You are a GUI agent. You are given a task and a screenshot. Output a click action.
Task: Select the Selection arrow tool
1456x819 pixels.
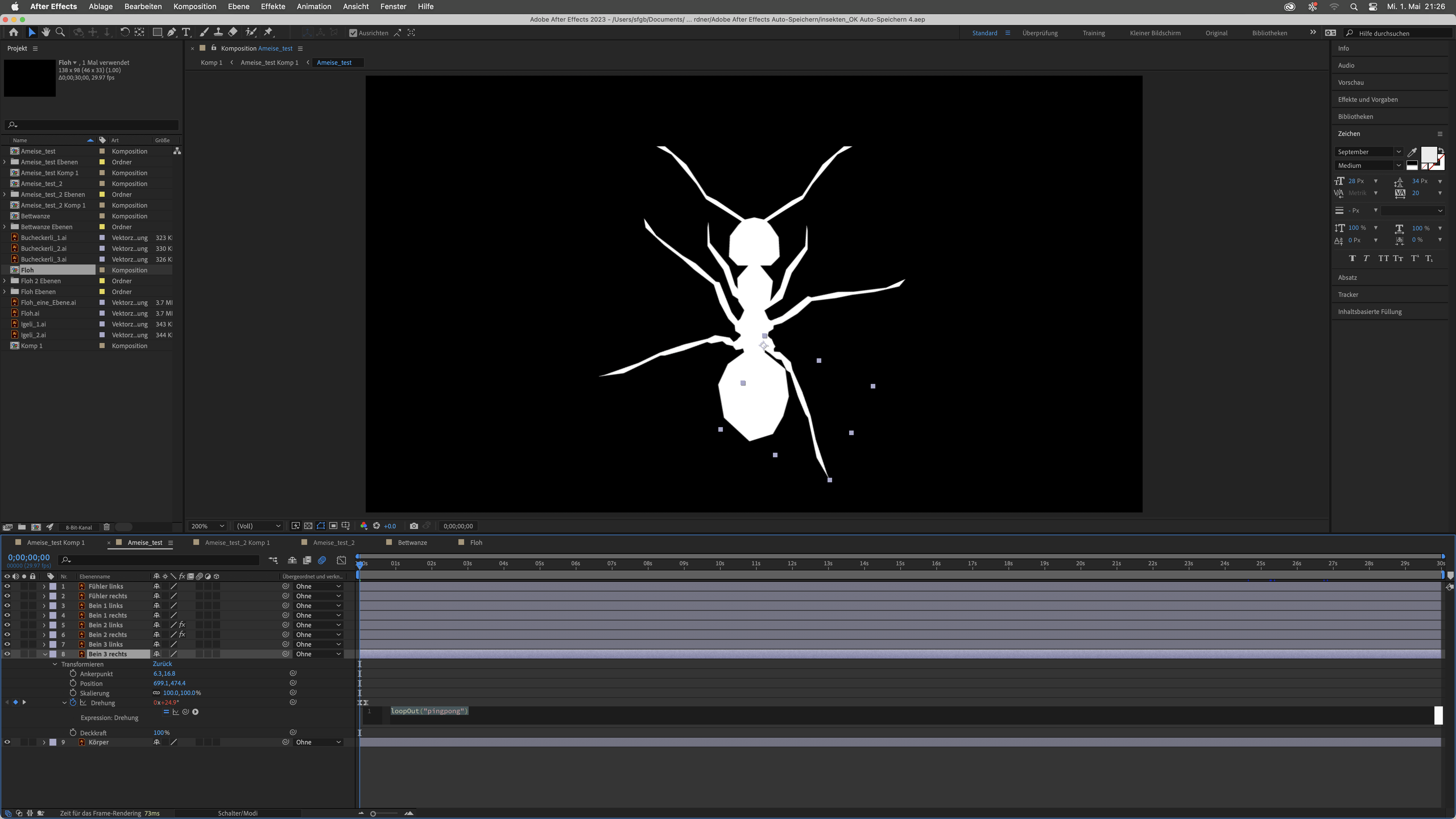pyautogui.click(x=32, y=32)
